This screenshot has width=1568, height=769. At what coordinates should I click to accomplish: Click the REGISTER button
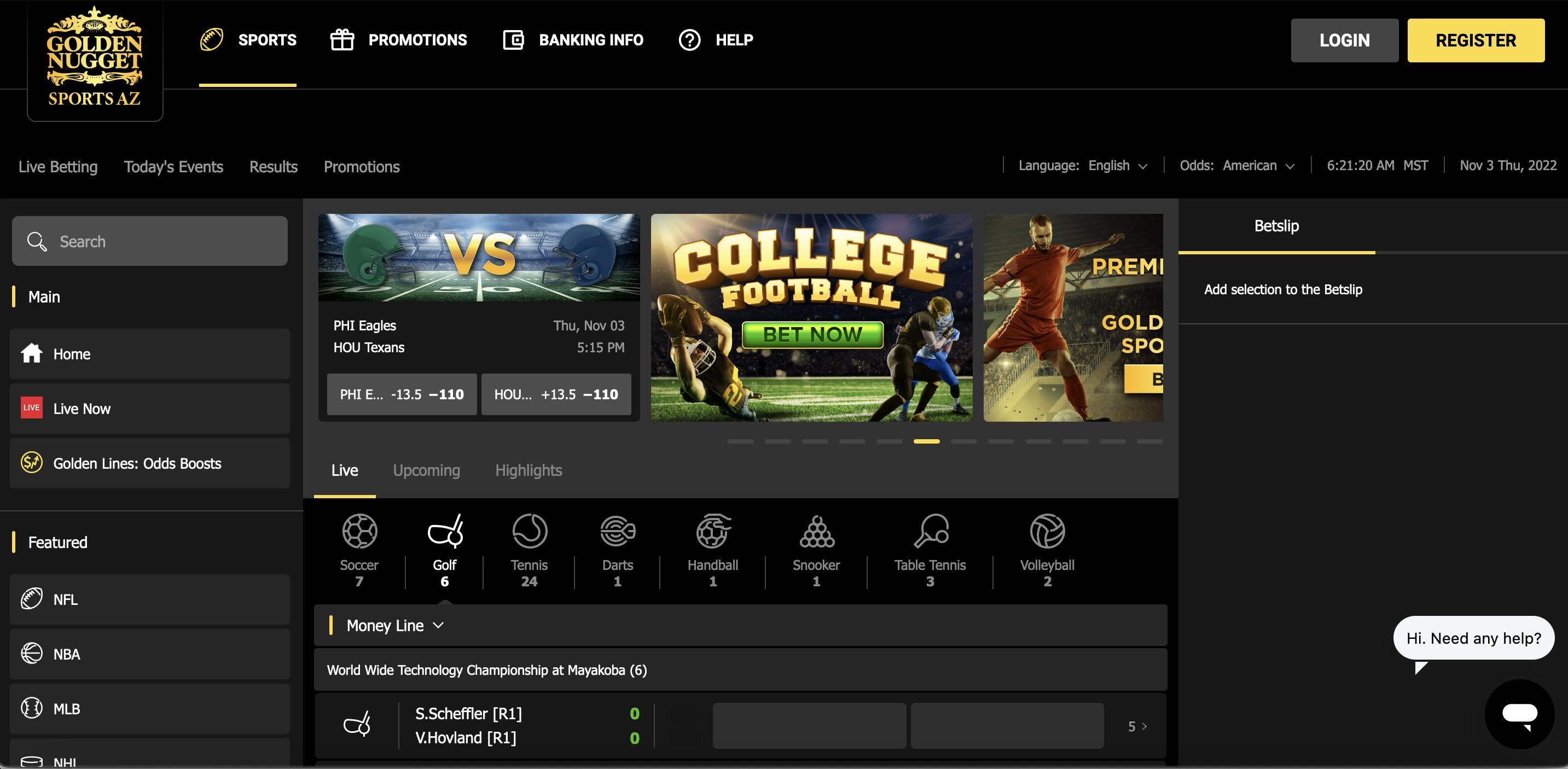1475,40
